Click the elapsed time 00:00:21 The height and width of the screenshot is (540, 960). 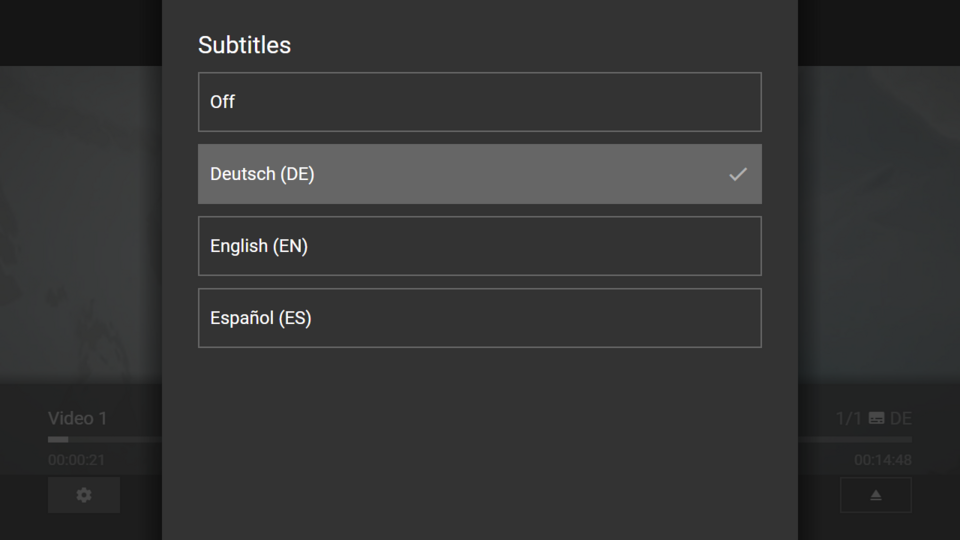pos(76,460)
